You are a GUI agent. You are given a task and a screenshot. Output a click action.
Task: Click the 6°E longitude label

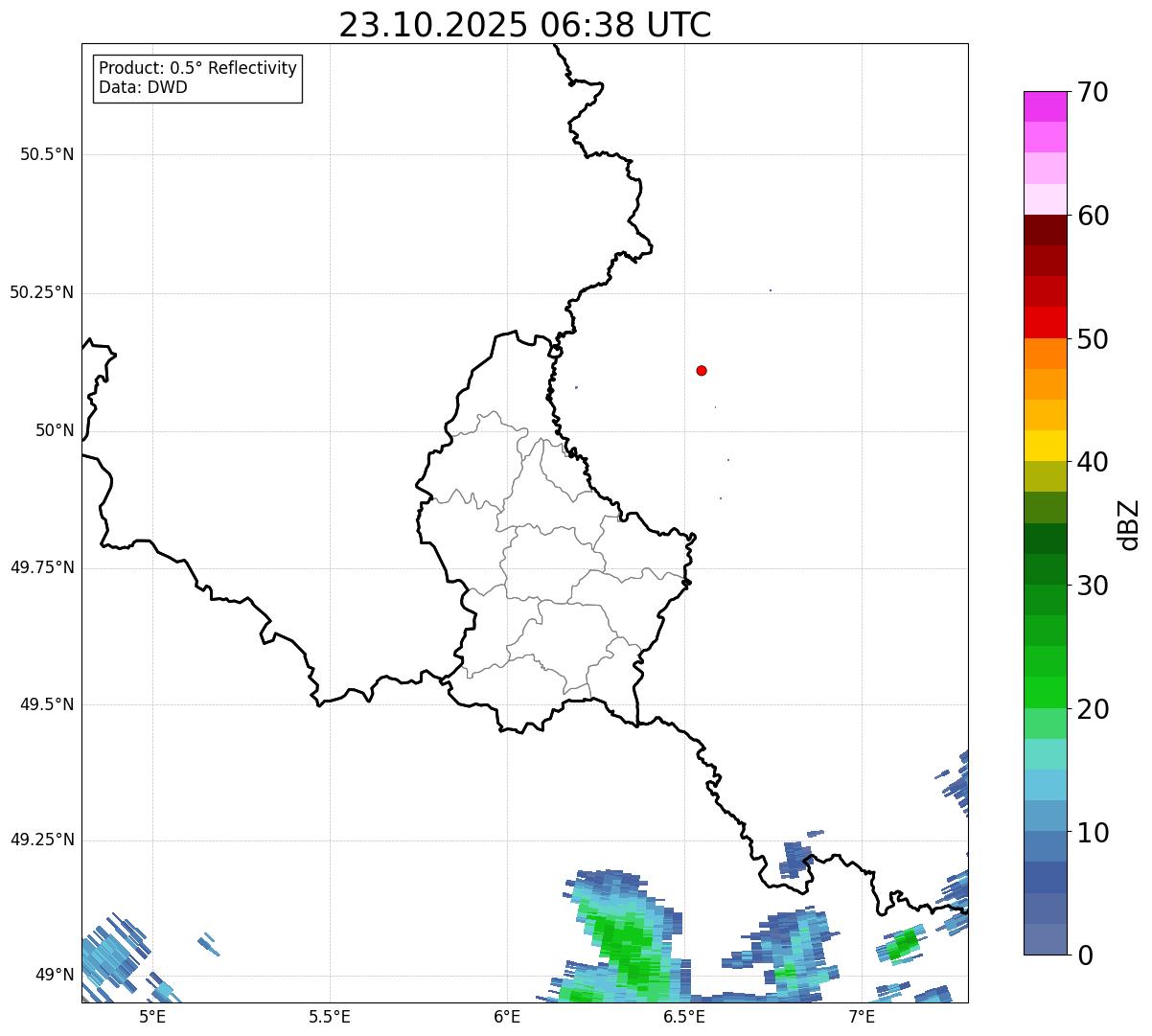click(507, 1016)
